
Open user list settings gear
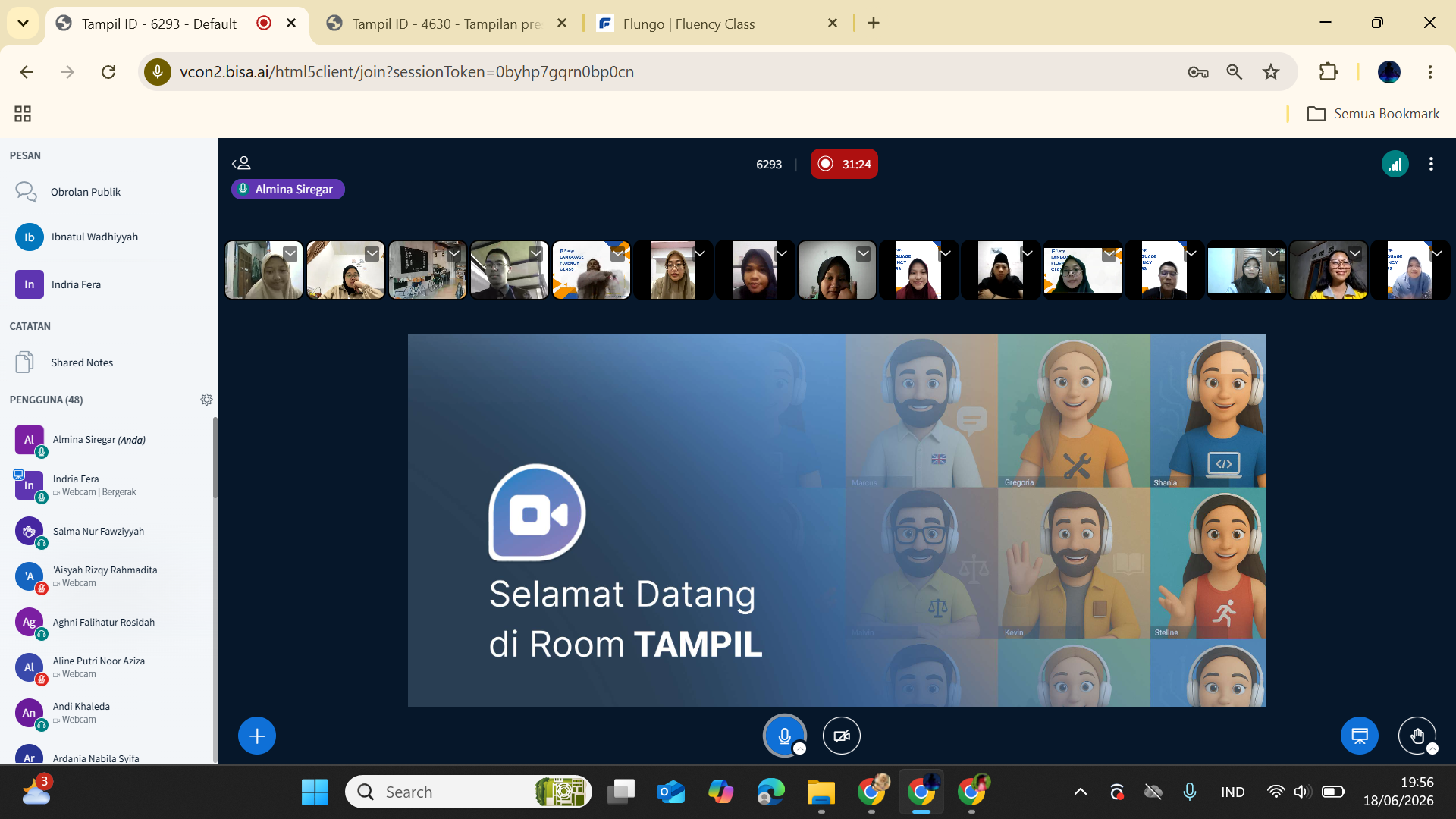pos(206,400)
